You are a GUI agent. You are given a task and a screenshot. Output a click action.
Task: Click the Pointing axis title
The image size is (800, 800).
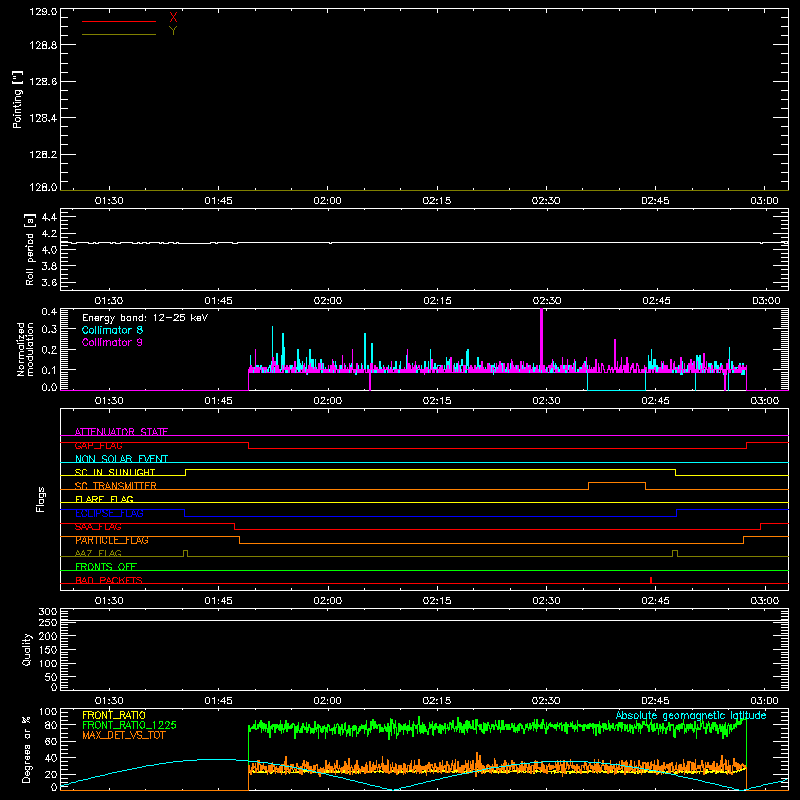coord(18,99)
